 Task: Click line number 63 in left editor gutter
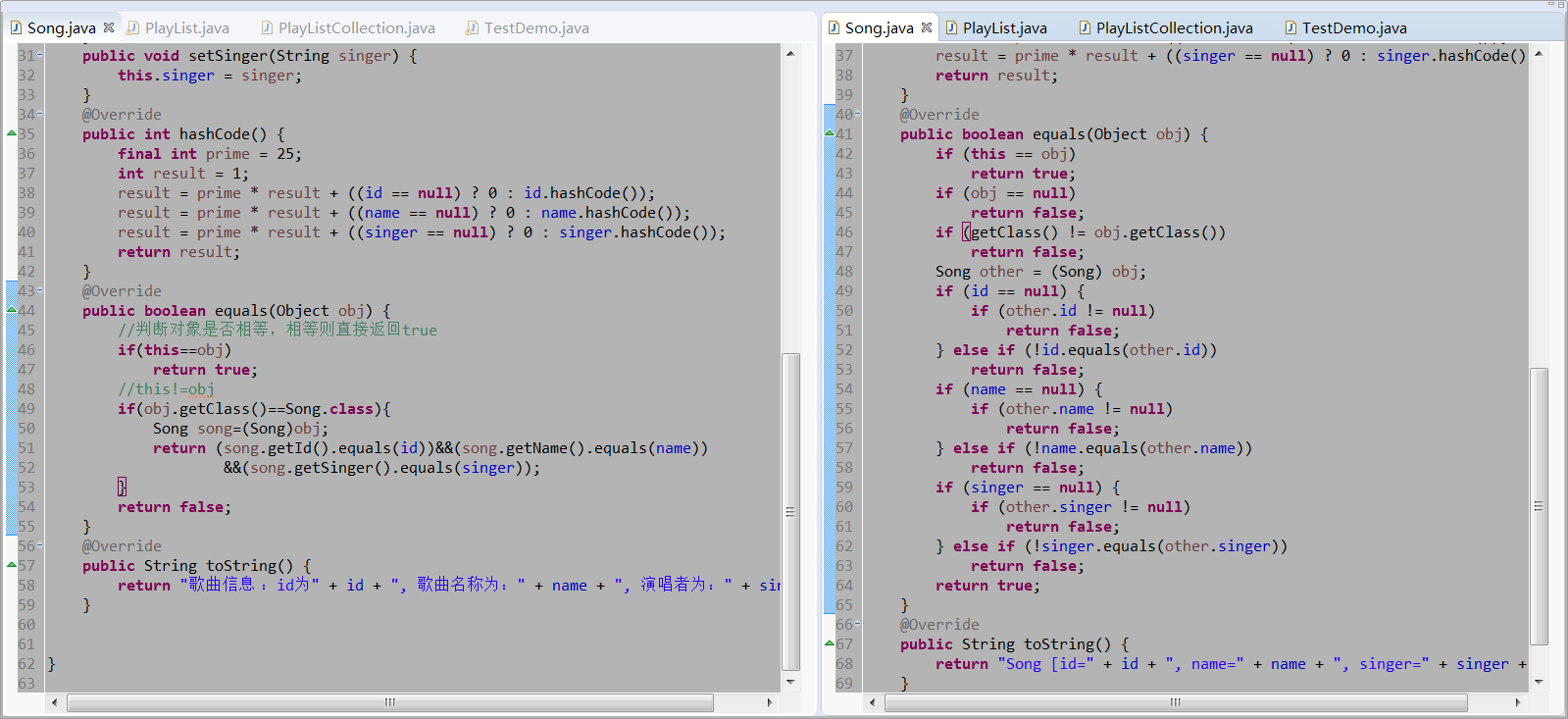tap(26, 684)
